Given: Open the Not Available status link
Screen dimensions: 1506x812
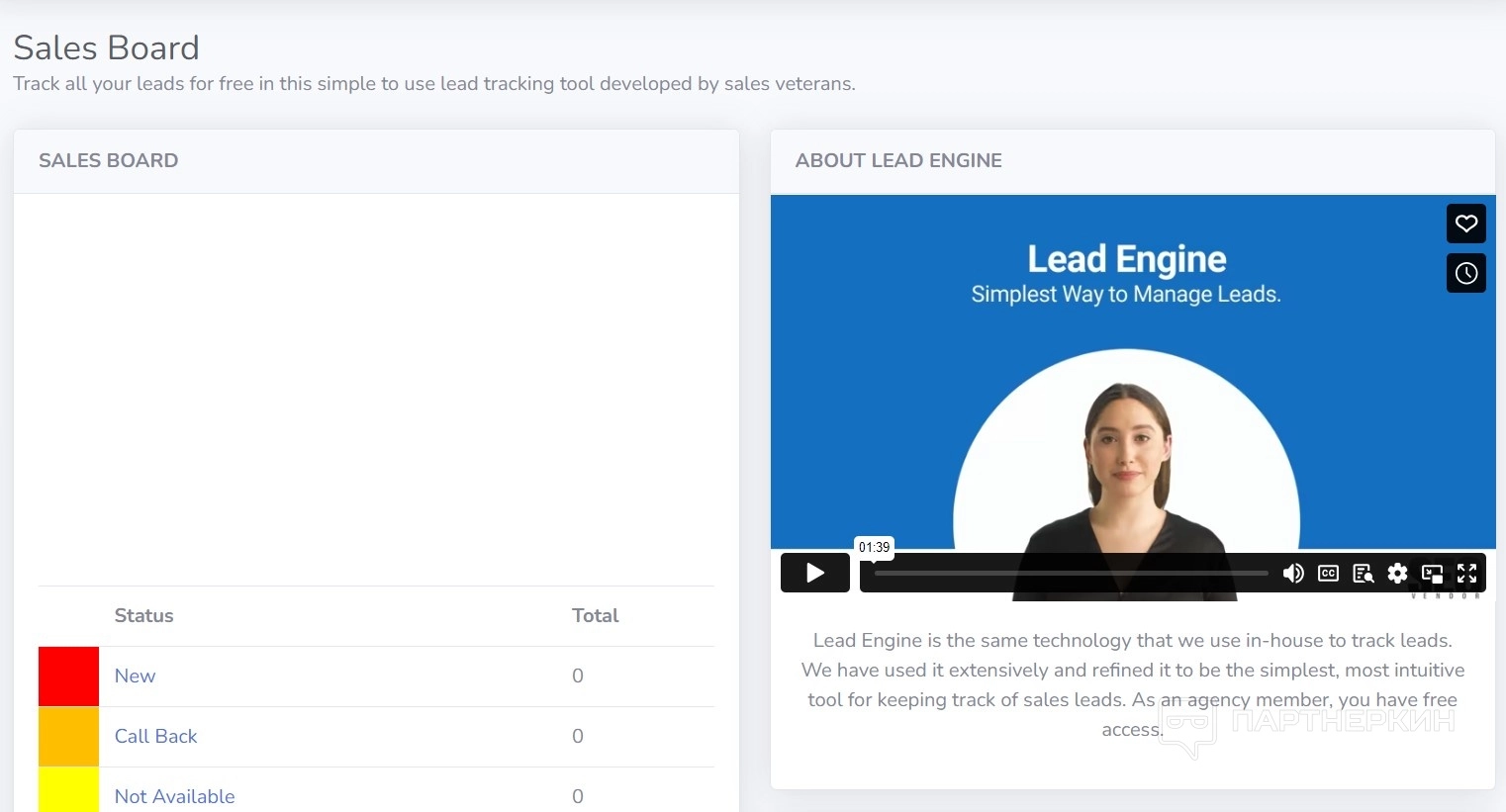Looking at the screenshot, I should [x=175, y=797].
